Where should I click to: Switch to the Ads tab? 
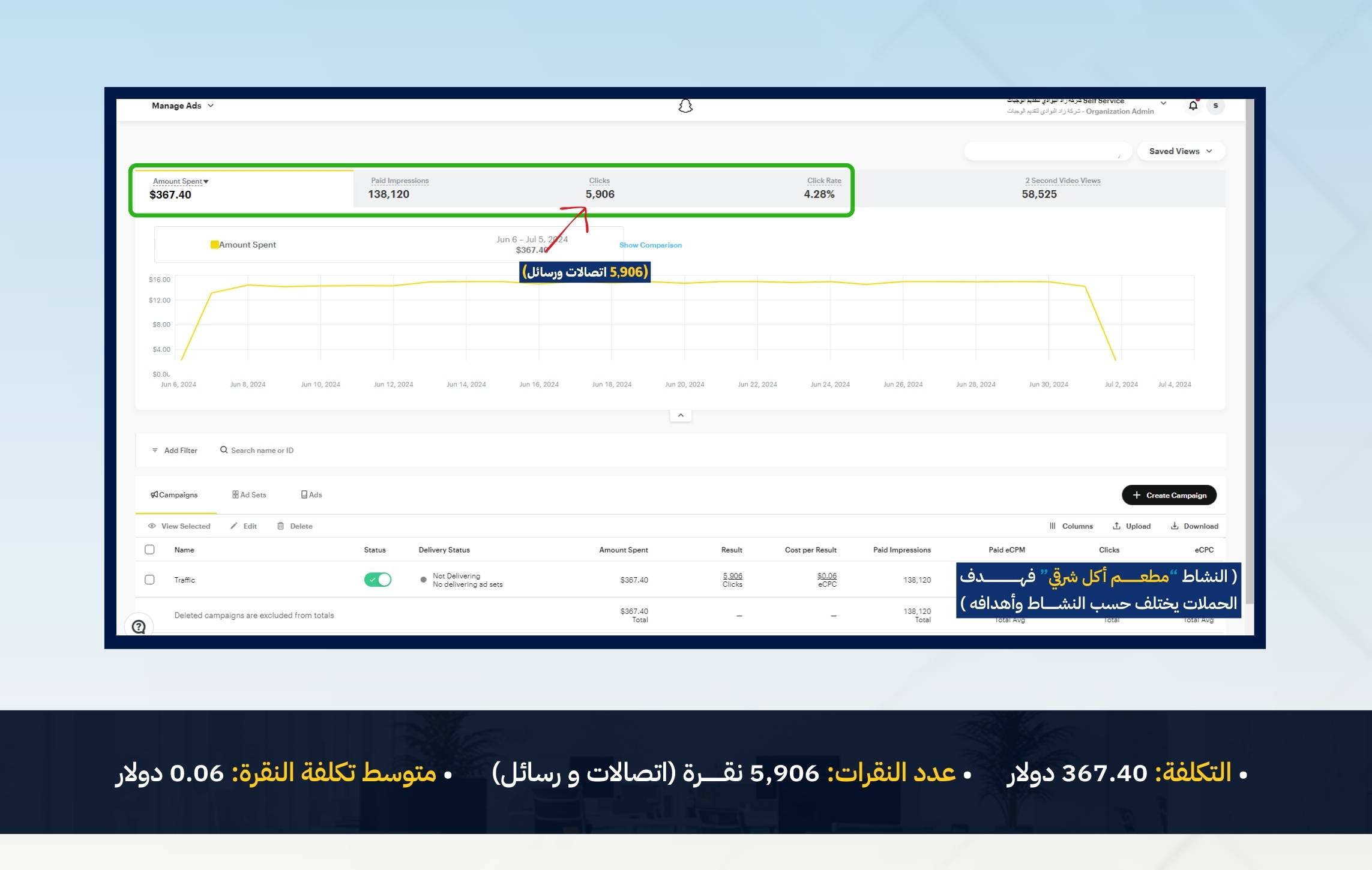pyautogui.click(x=311, y=495)
